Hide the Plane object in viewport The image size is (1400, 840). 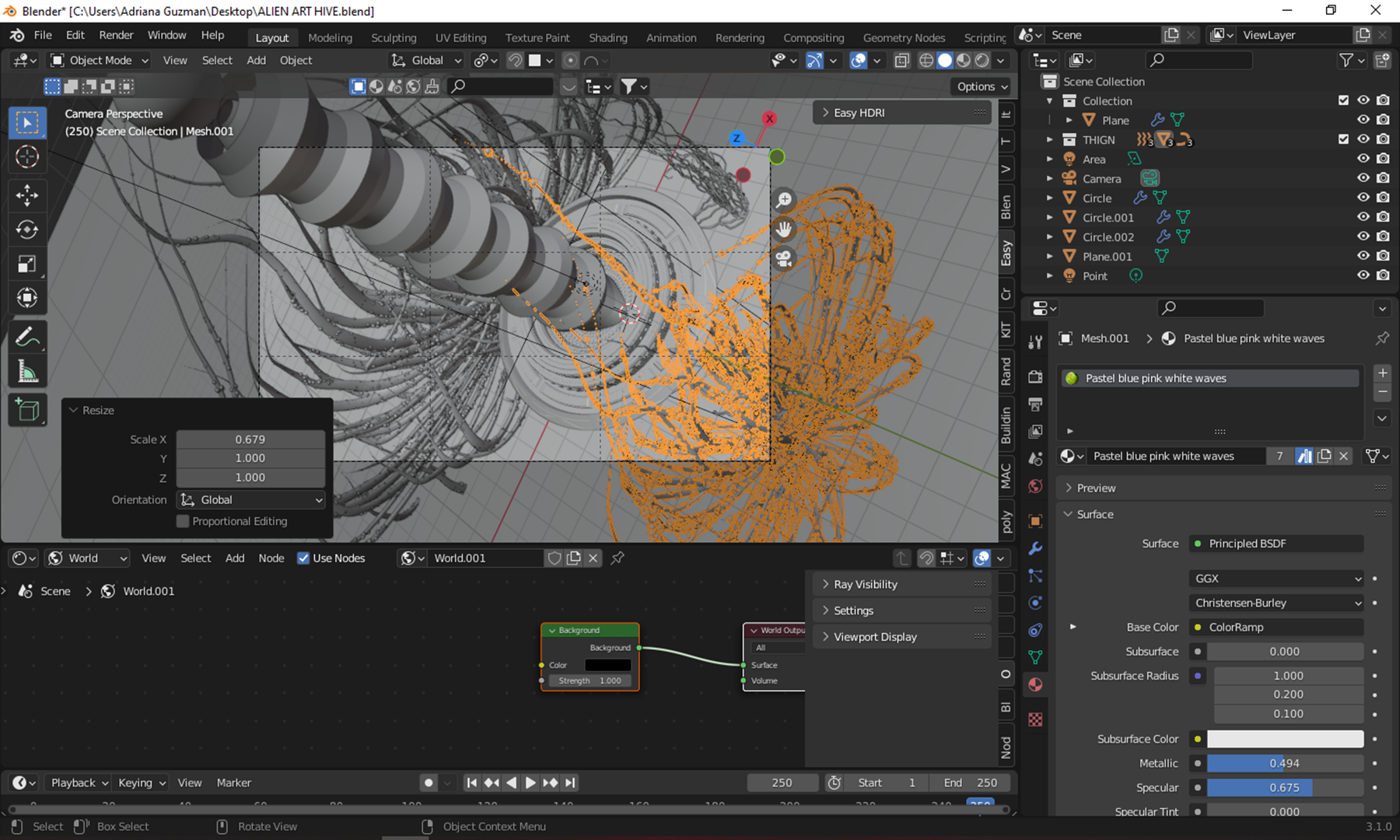[x=1363, y=120]
